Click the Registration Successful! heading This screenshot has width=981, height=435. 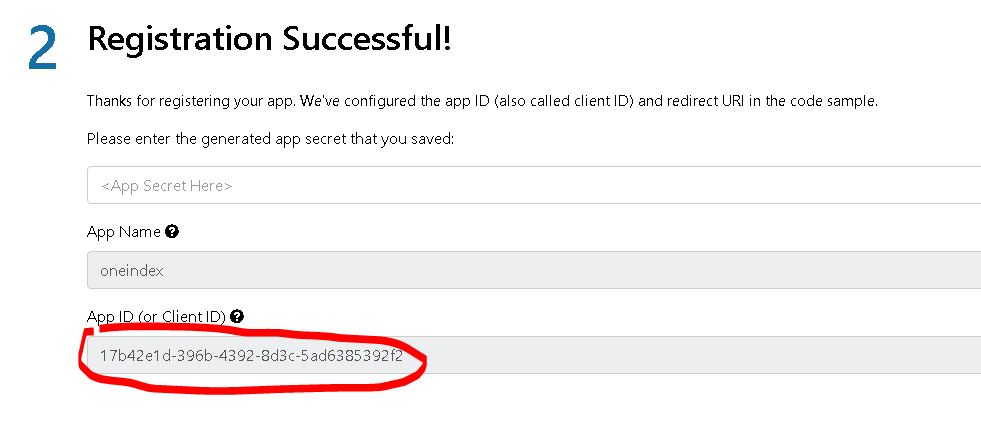coord(270,39)
